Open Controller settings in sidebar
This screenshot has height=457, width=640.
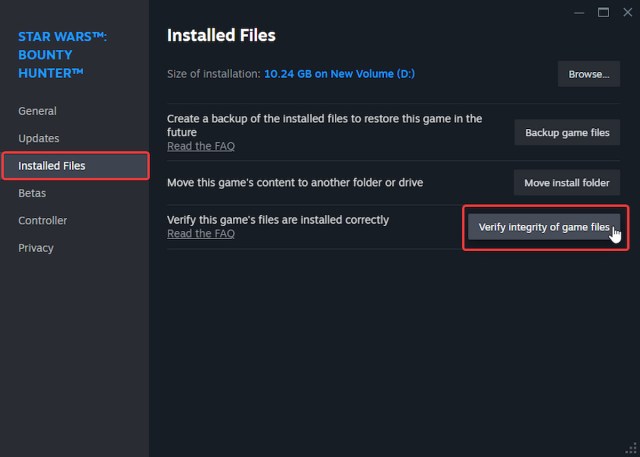pyautogui.click(x=43, y=220)
